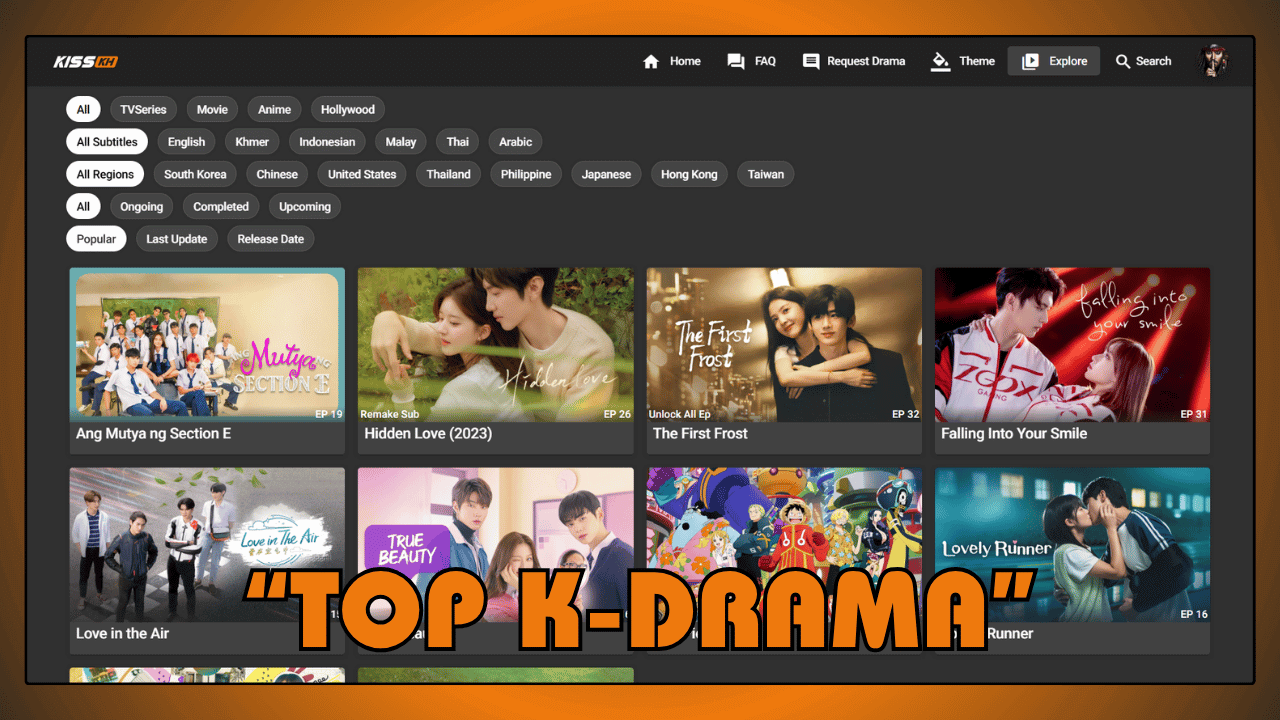The width and height of the screenshot is (1280, 720).
Task: Toggle the Ongoing status filter
Action: [141, 206]
